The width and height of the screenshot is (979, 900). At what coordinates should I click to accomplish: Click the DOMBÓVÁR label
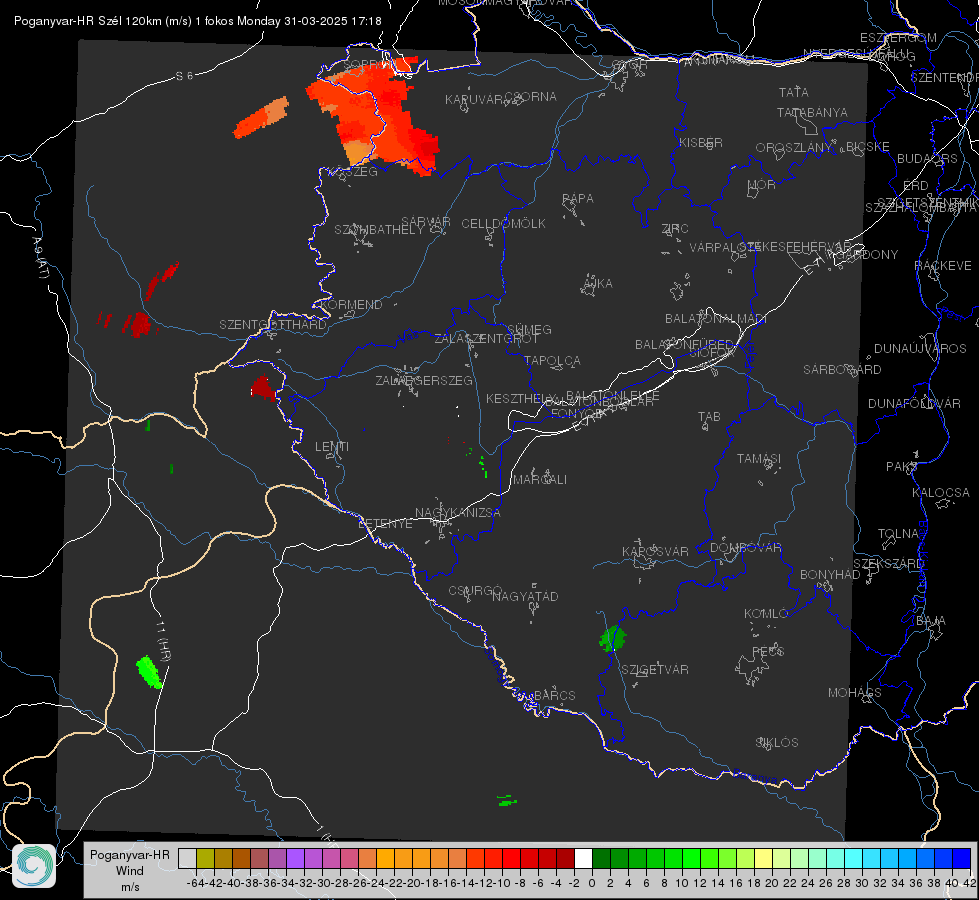coord(745,548)
